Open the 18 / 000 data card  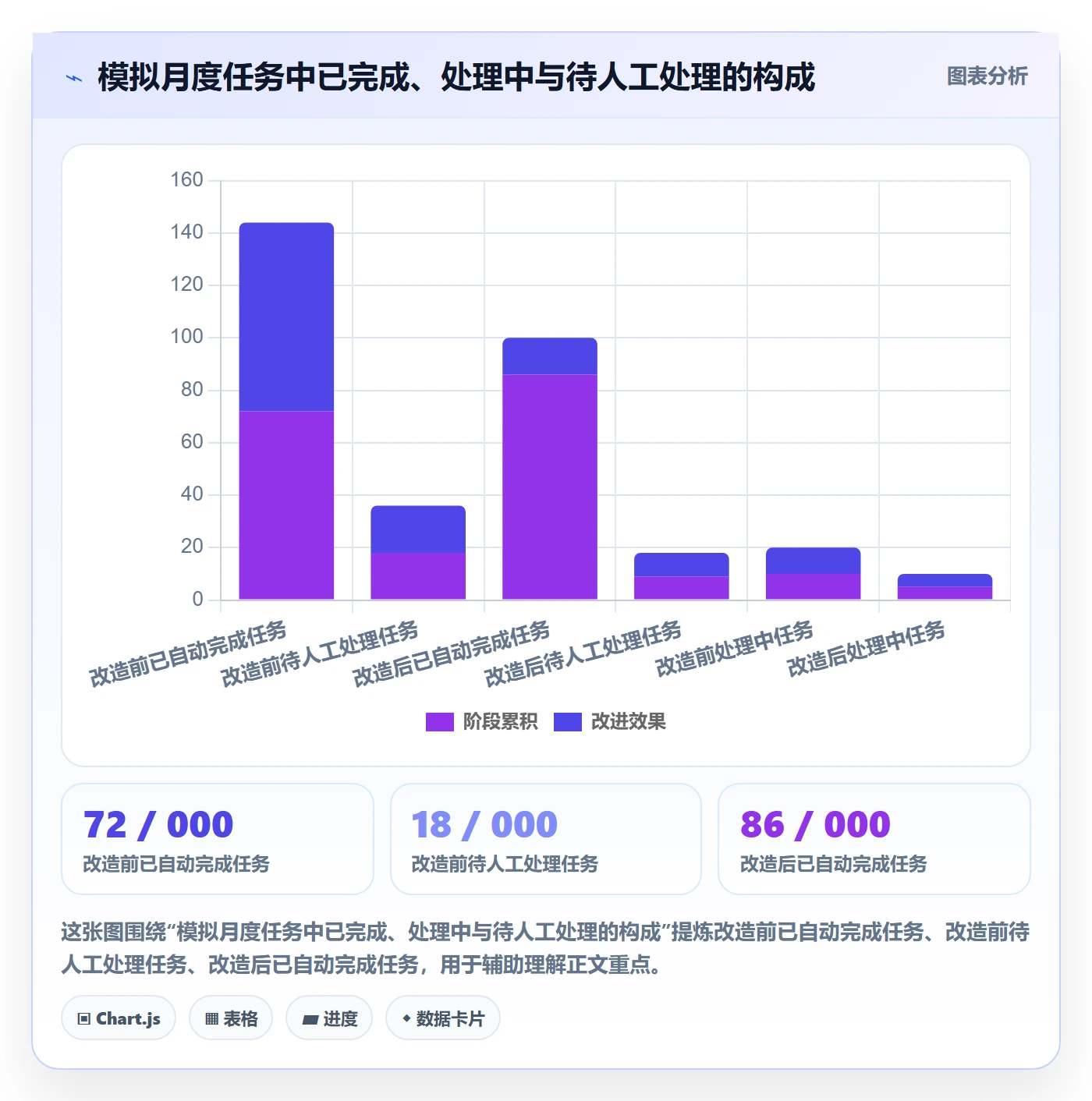pos(546,839)
